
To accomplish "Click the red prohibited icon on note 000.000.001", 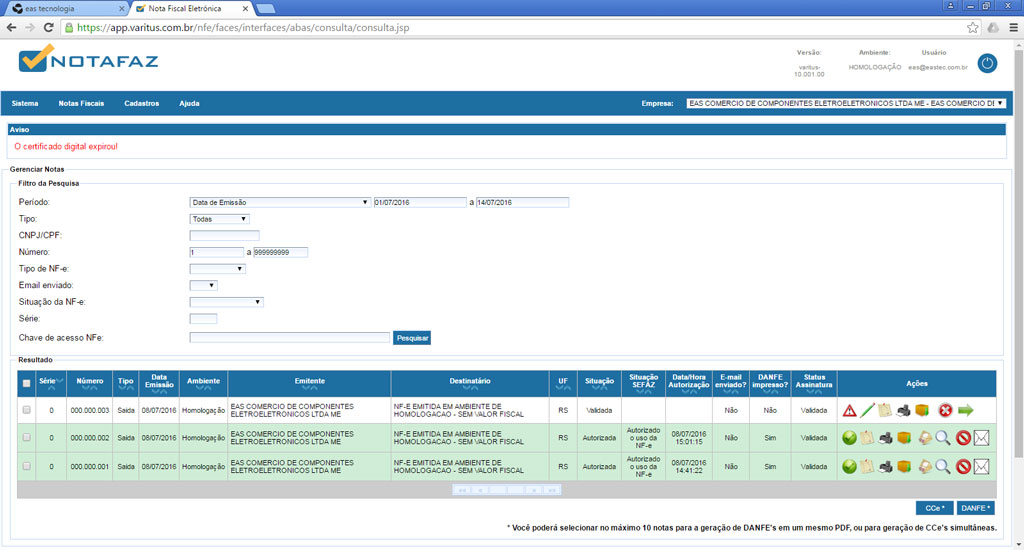I will point(963,466).
